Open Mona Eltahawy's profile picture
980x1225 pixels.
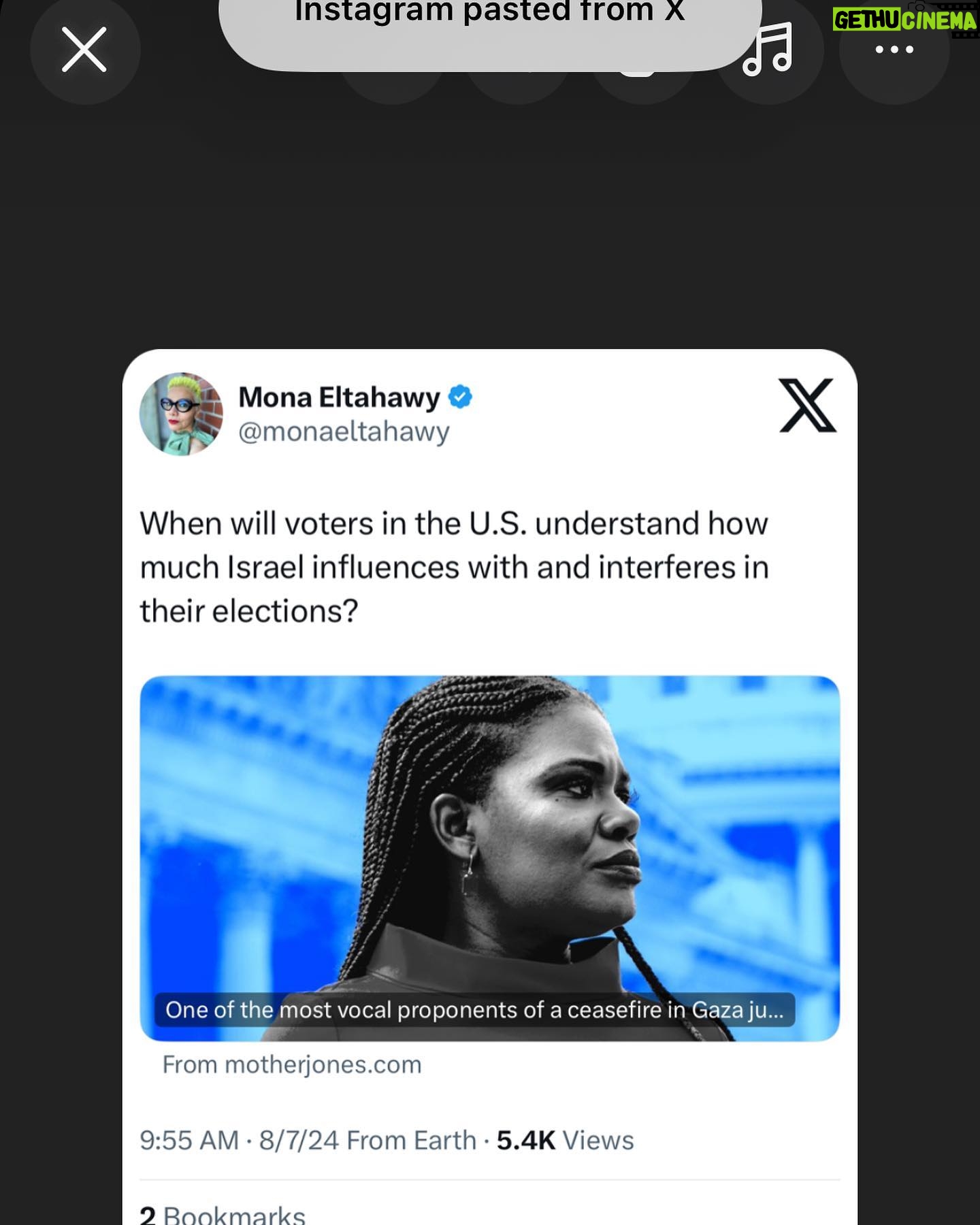[x=181, y=414]
